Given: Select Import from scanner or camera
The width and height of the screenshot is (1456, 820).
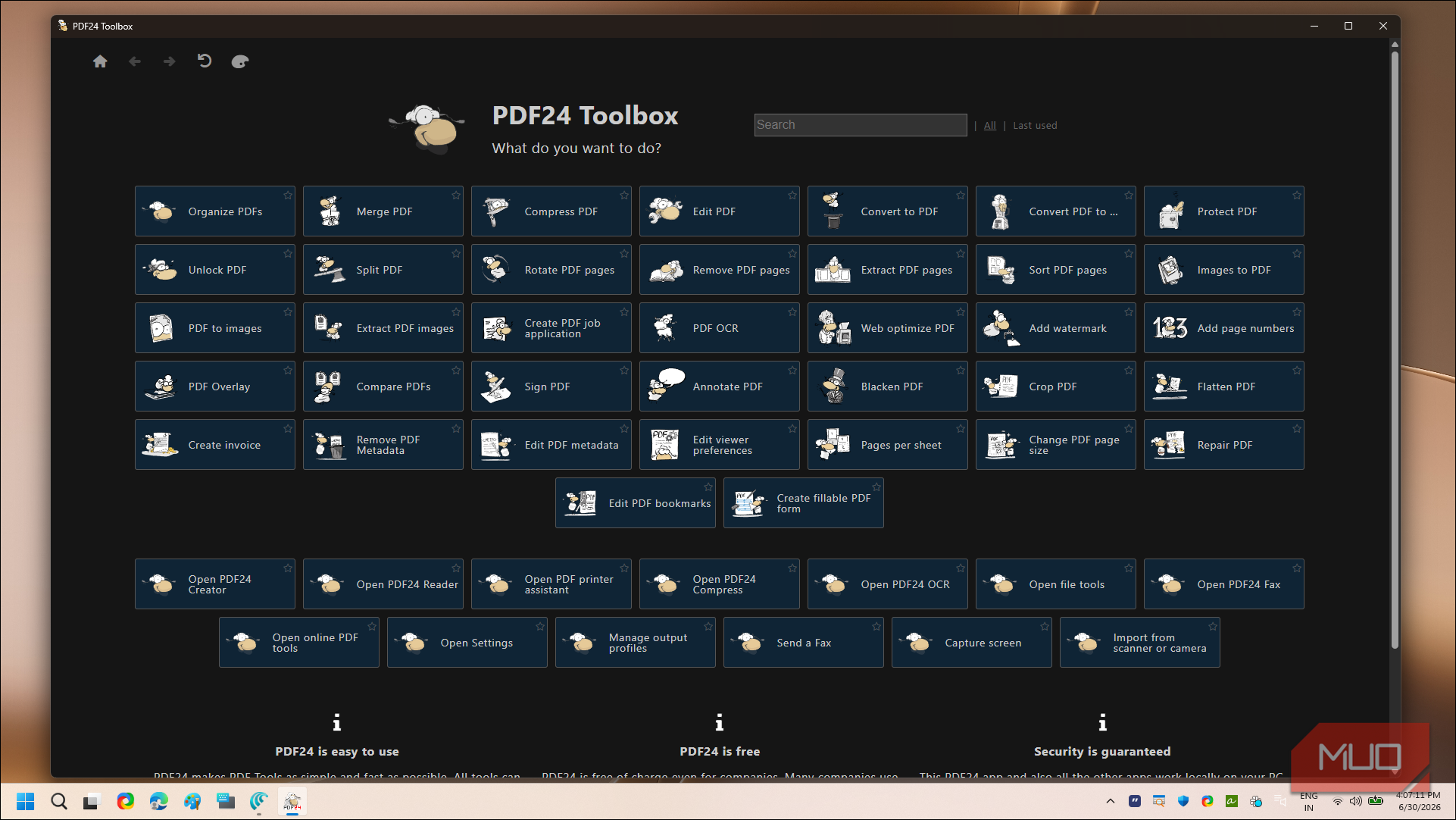Looking at the screenshot, I should point(1140,643).
